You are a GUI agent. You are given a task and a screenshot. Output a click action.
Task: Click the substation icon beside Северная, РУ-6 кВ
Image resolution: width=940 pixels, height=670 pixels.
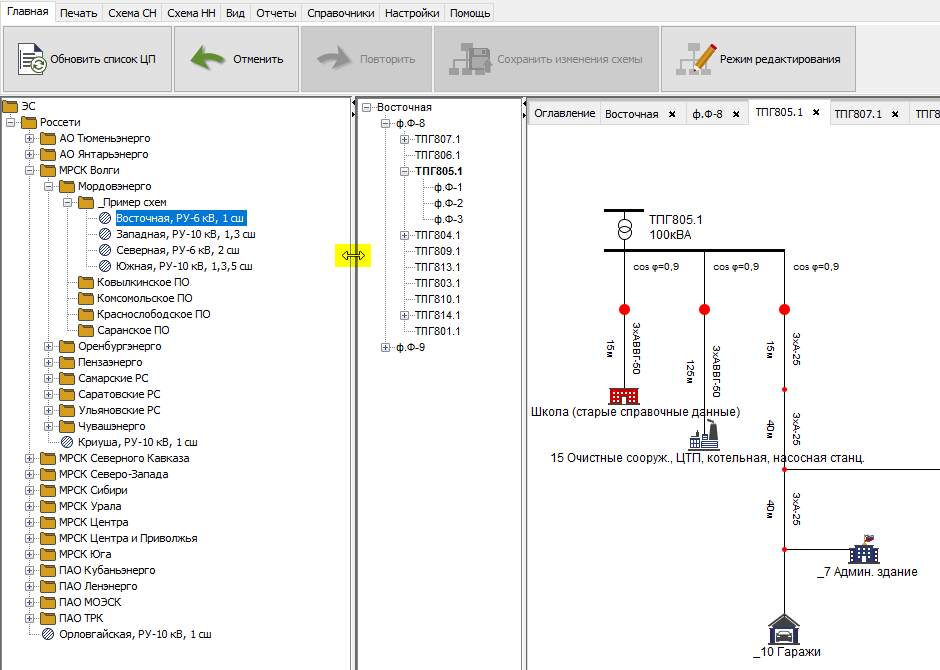click(105, 250)
